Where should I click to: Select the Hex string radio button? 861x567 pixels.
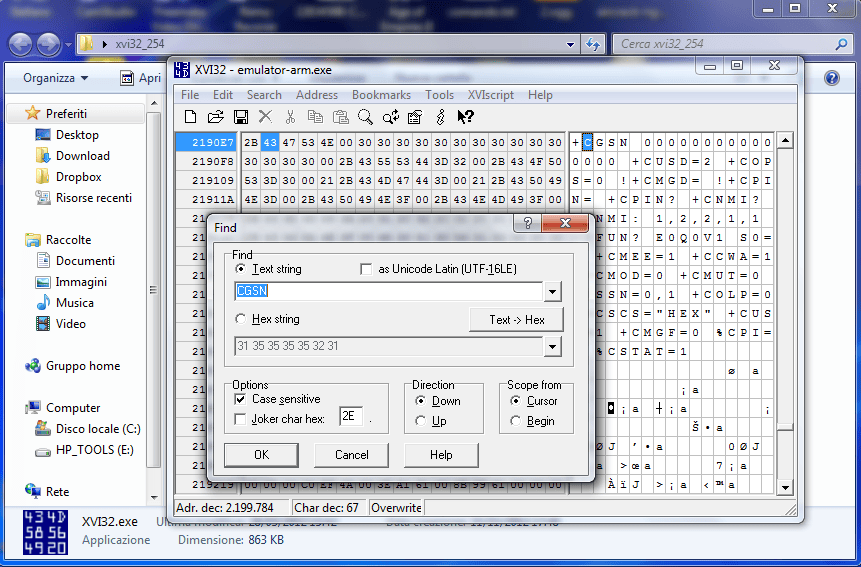point(240,319)
